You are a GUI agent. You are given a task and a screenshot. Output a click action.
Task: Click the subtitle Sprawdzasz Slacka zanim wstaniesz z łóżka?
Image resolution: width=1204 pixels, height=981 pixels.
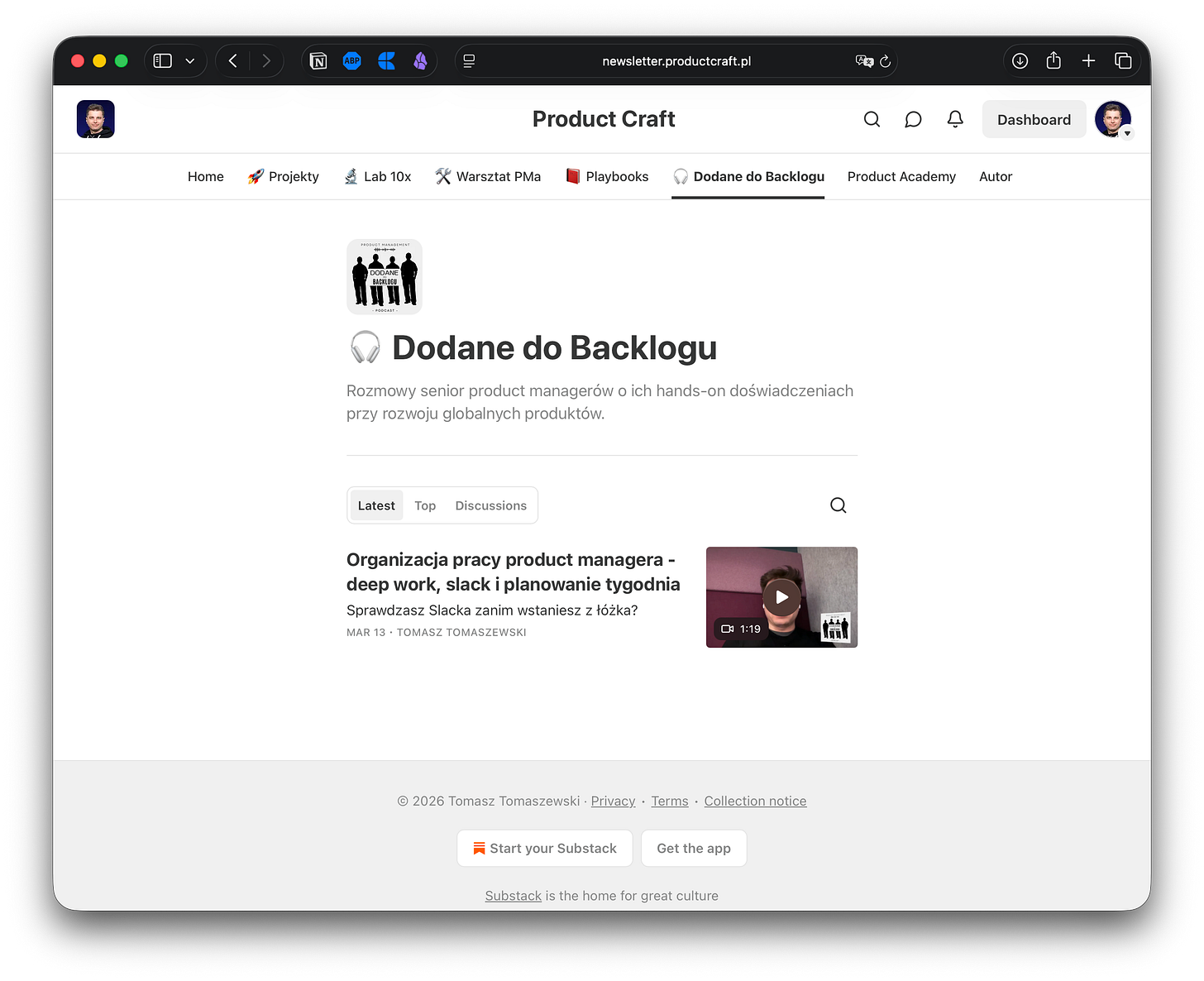[x=492, y=610]
